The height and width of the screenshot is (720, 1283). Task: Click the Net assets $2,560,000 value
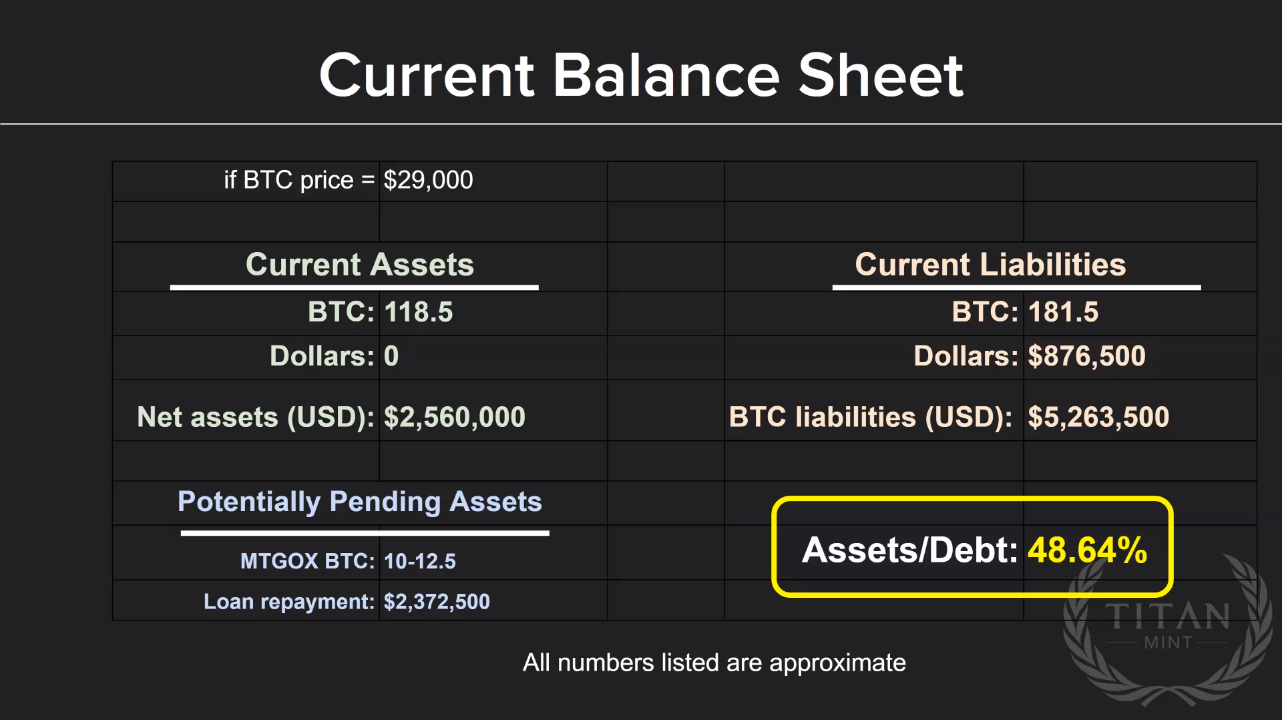(x=455, y=417)
